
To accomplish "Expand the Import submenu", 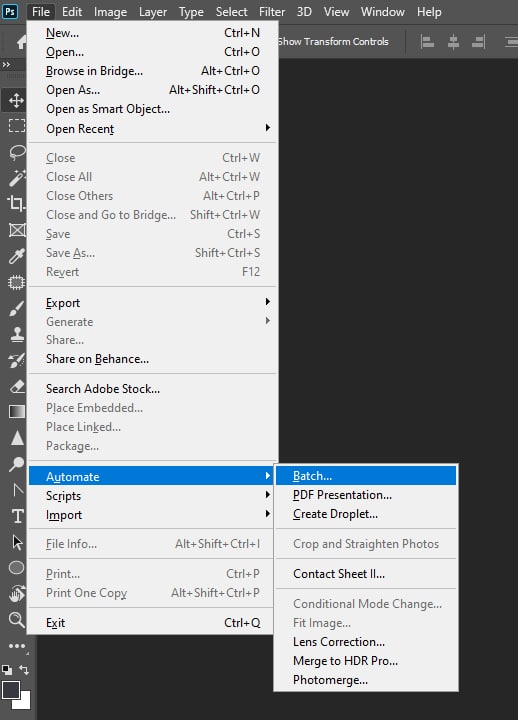I will pyautogui.click(x=152, y=515).
